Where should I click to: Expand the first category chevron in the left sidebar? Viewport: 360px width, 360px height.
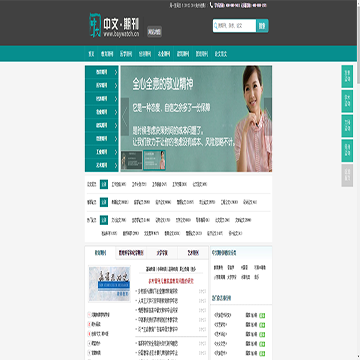(x=116, y=72)
